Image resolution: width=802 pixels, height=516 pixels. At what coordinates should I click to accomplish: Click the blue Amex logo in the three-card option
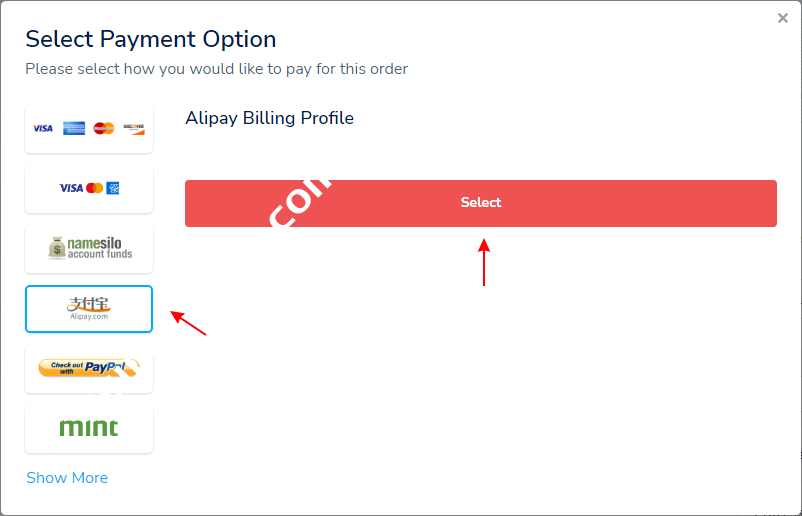[x=113, y=188]
